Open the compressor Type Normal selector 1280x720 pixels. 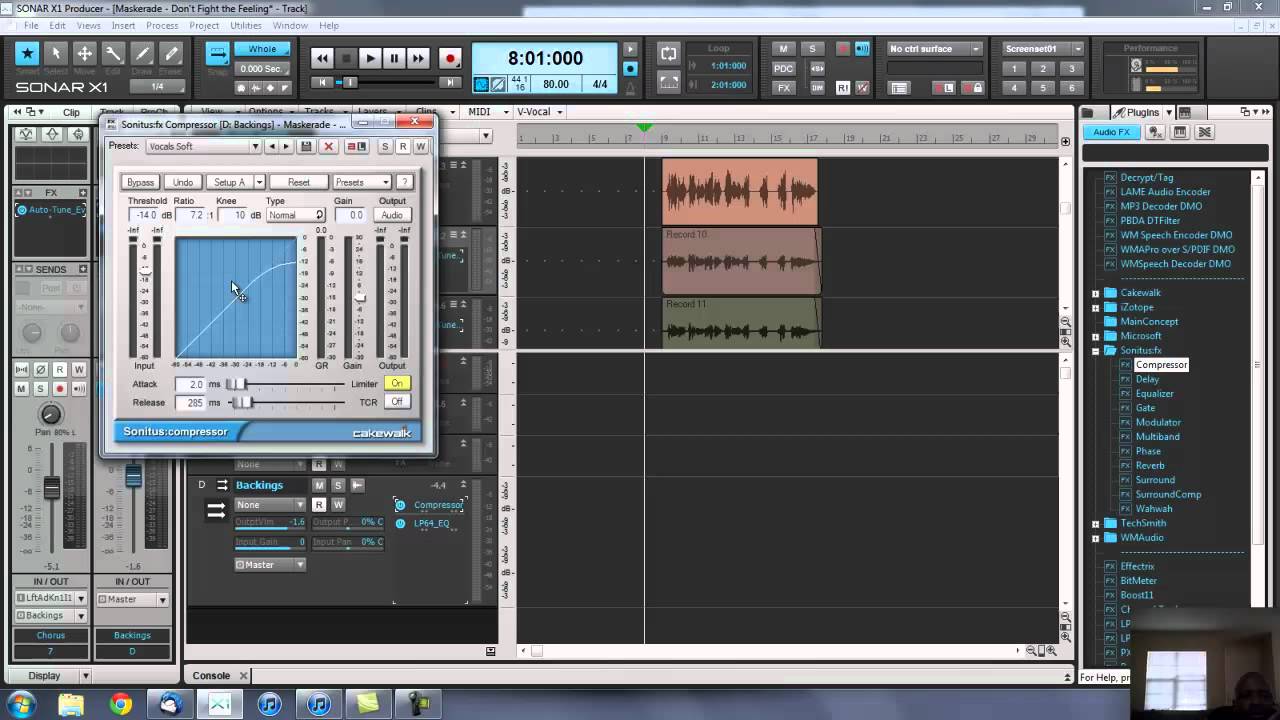(295, 216)
